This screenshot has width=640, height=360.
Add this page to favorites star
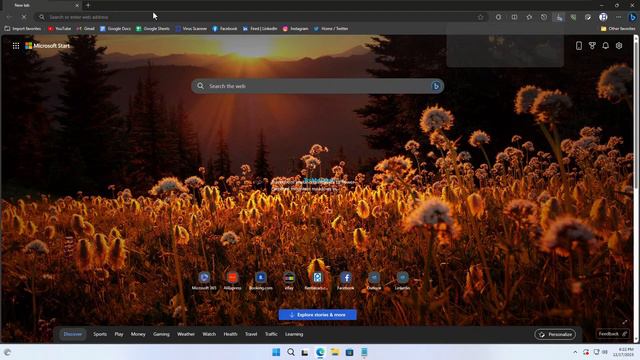point(480,17)
